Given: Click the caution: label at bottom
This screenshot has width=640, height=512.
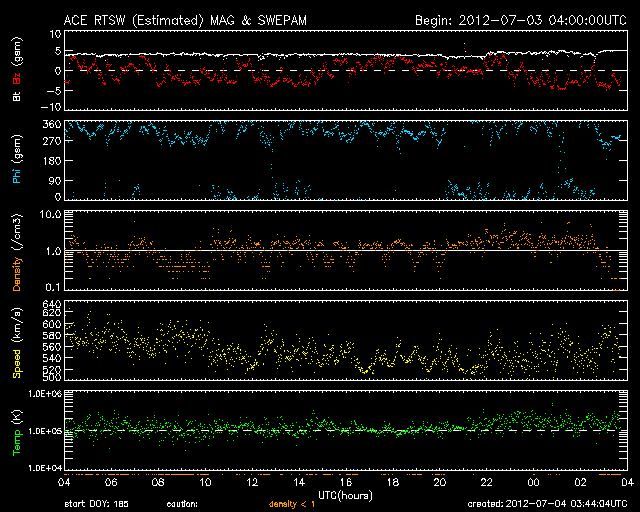Looking at the screenshot, I should pyautogui.click(x=183, y=505).
